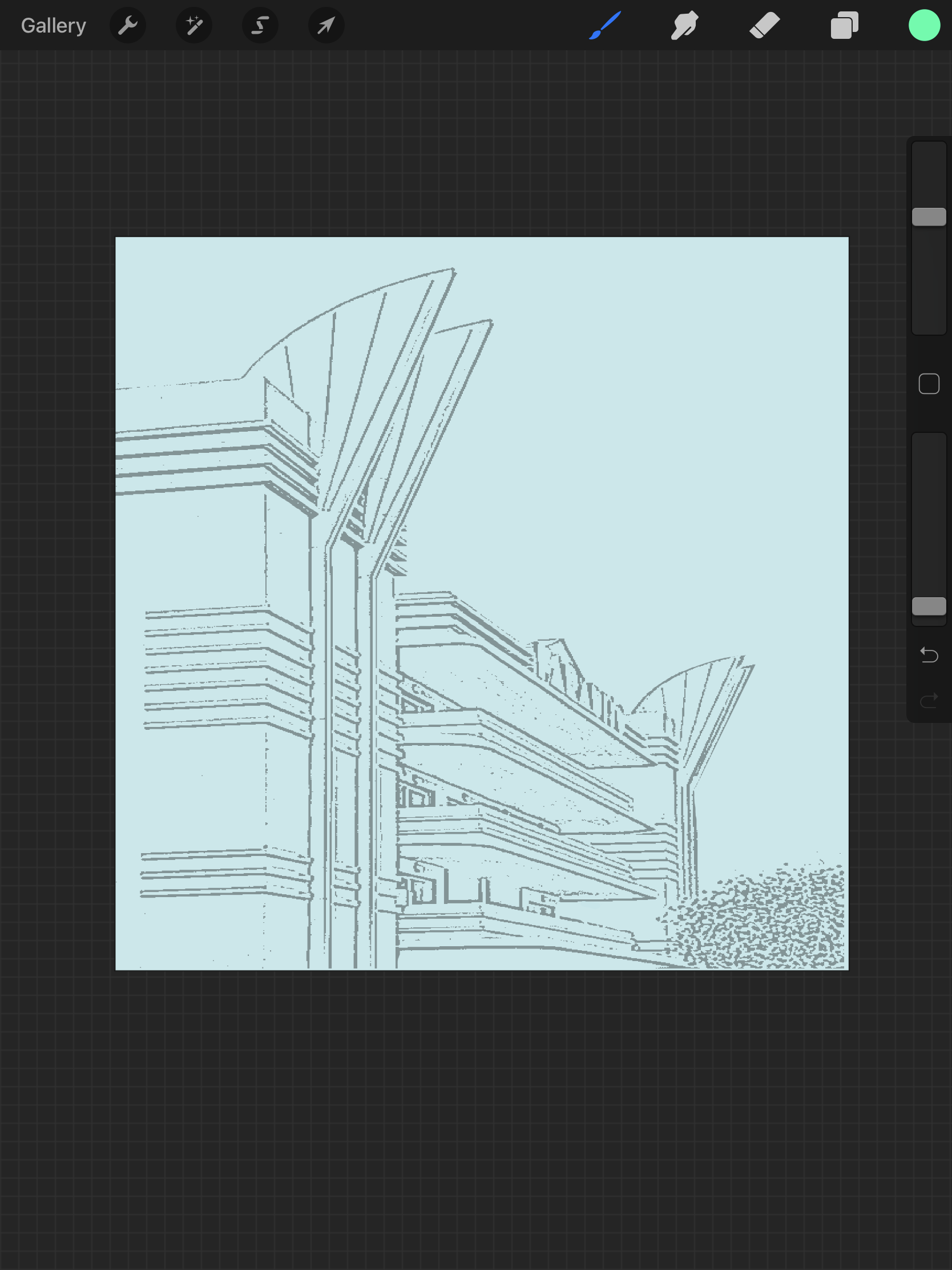
Task: Activate the Transform arrow tool
Action: pos(325,25)
